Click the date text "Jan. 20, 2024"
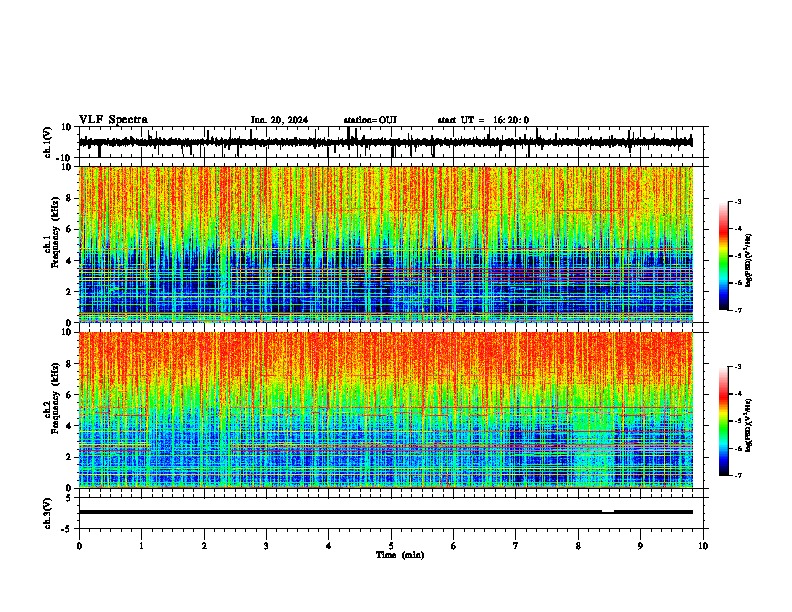The image size is (792, 612). coord(279,120)
